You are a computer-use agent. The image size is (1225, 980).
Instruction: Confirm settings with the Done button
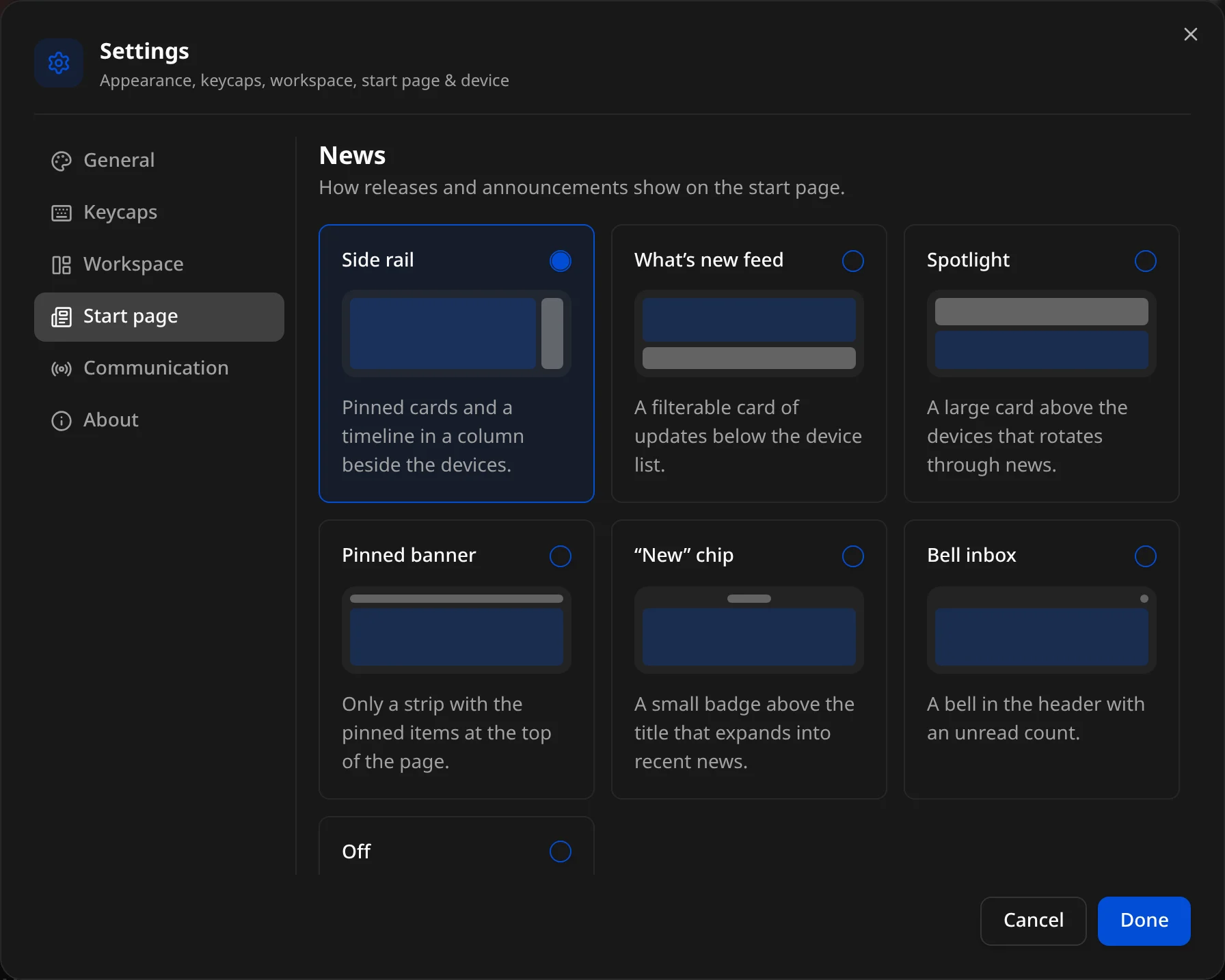pyautogui.click(x=1144, y=921)
